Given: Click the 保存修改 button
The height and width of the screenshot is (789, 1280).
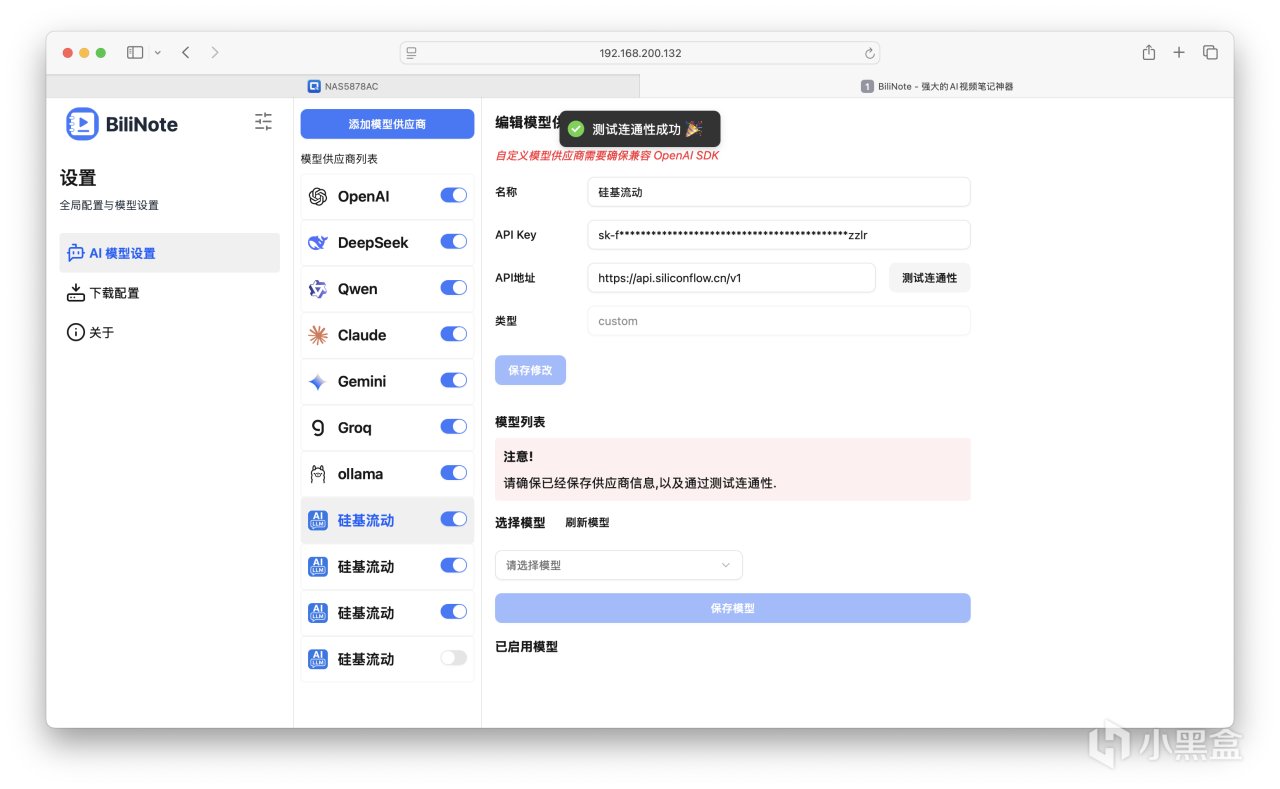Looking at the screenshot, I should pyautogui.click(x=531, y=370).
